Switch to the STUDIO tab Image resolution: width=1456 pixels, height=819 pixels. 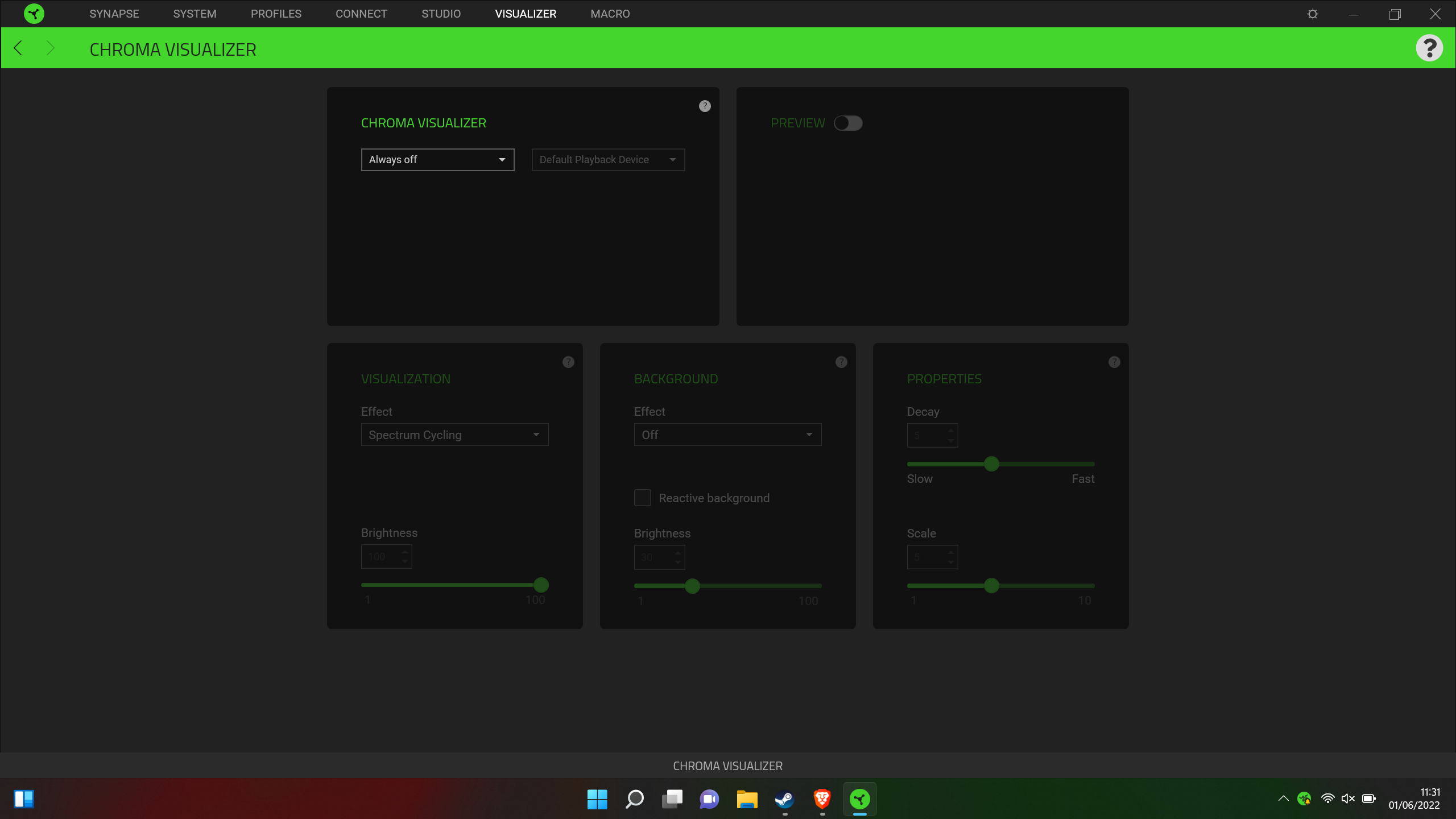[441, 13]
